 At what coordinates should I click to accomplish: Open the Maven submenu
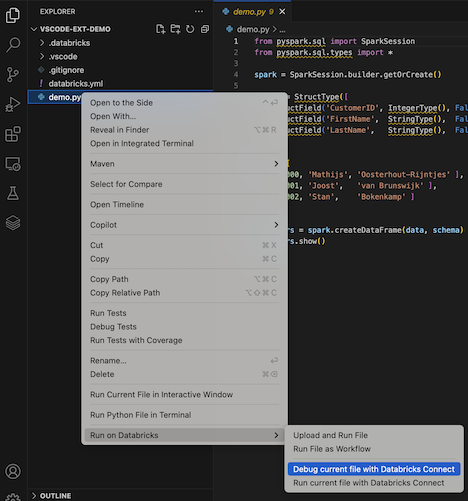click(184, 164)
